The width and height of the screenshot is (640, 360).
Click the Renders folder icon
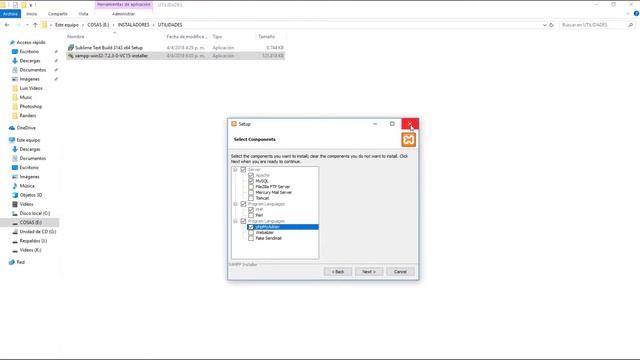(15, 116)
